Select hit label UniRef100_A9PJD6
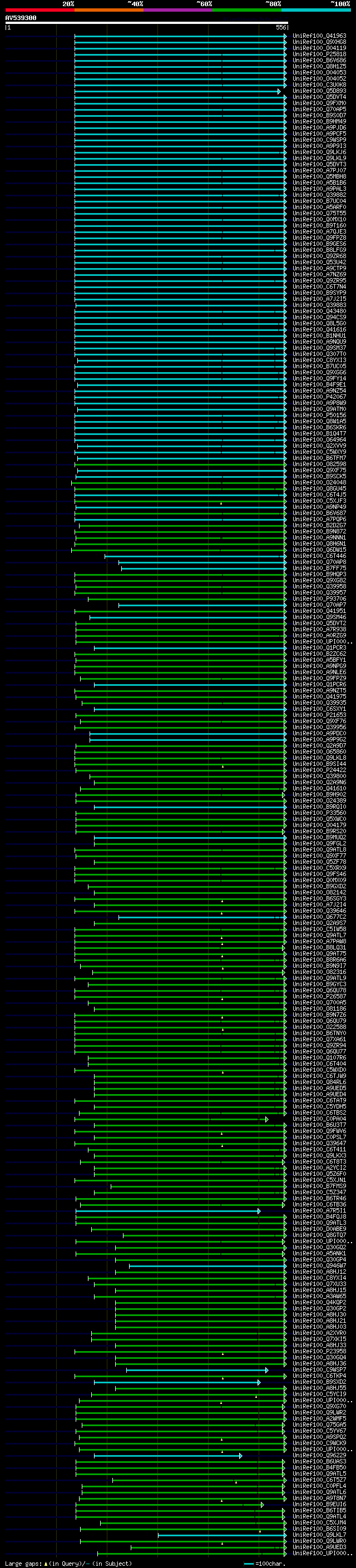The image size is (356, 1568). [319, 127]
